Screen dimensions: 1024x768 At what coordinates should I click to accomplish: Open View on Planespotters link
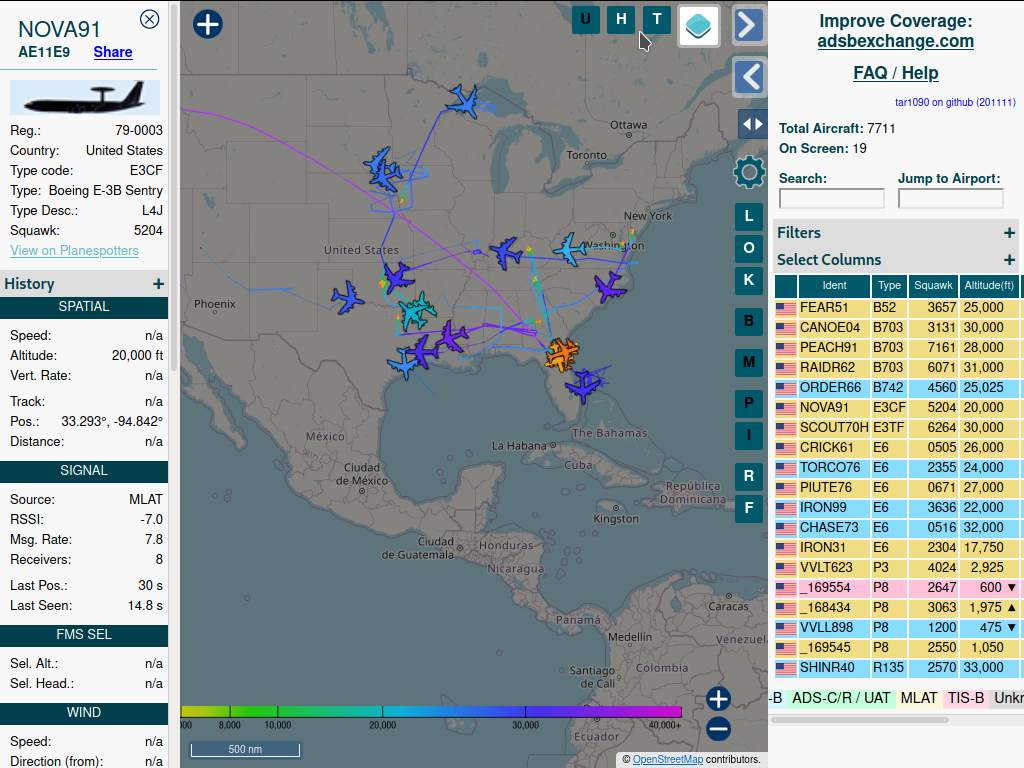pyautogui.click(x=74, y=251)
